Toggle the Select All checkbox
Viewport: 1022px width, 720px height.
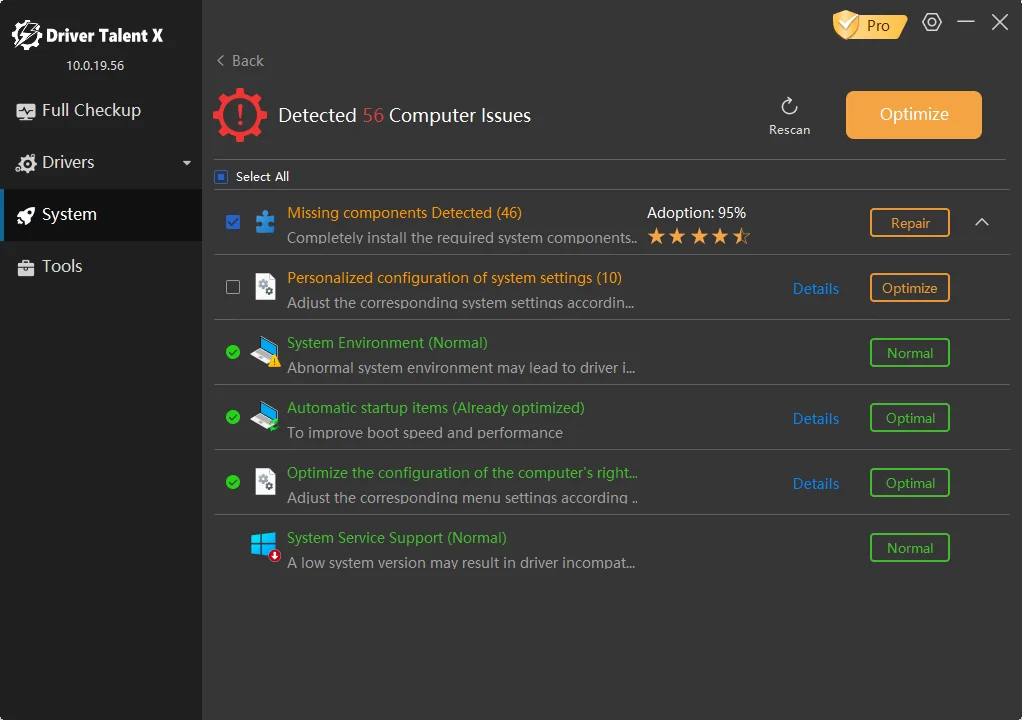tap(221, 177)
